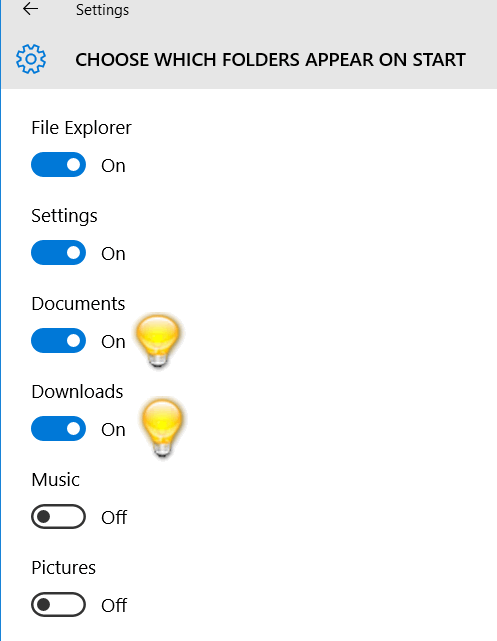The height and width of the screenshot is (641, 497).
Task: Click the Off text next to Pictures toggle
Action: pyautogui.click(x=114, y=605)
